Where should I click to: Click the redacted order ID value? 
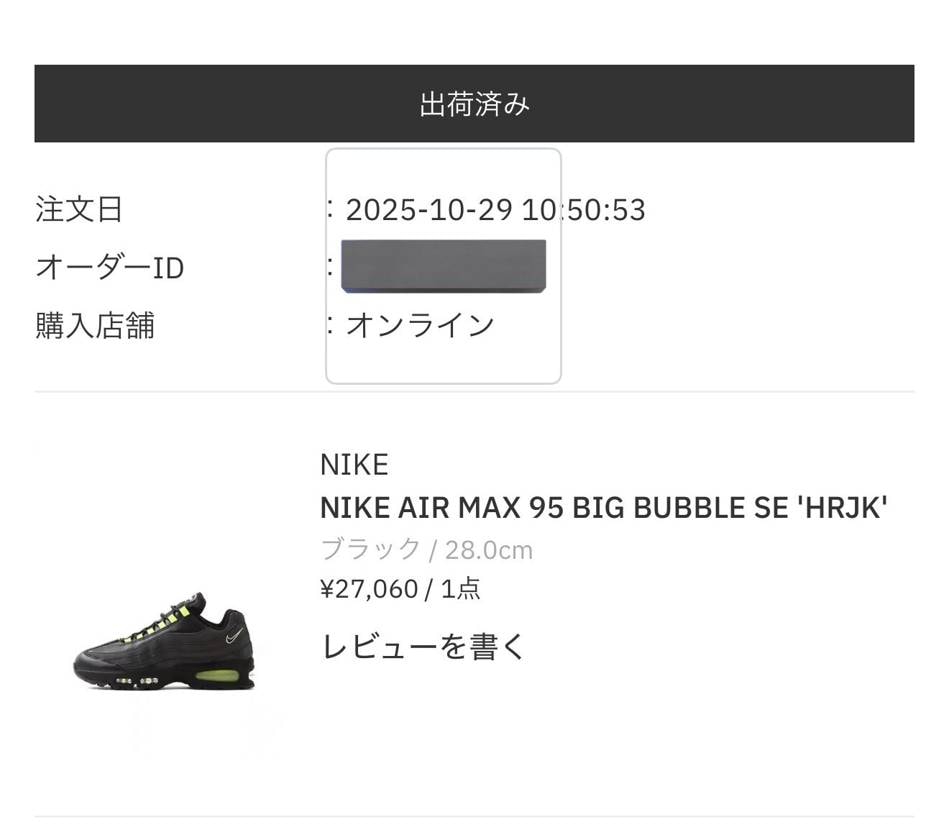point(443,266)
